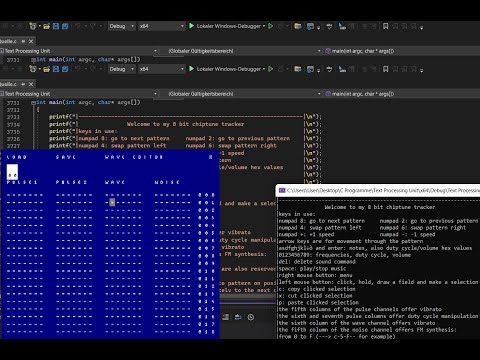
Task: Click the NOISE channel header
Action: (167, 182)
